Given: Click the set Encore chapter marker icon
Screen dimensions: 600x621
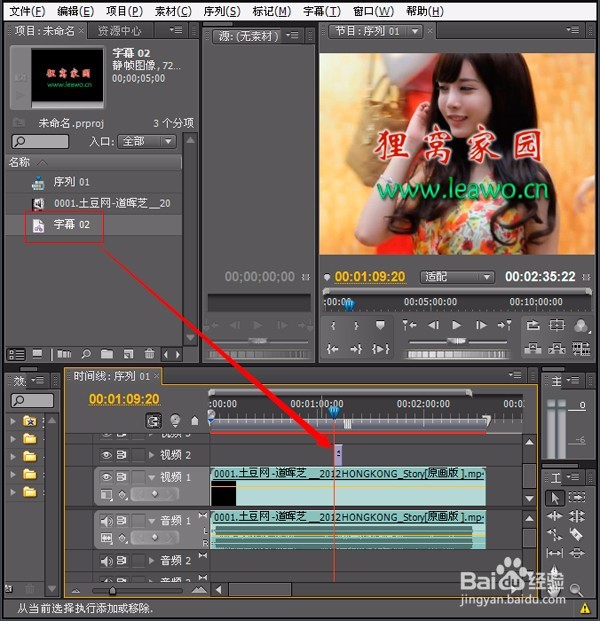Looking at the screenshot, I should (x=175, y=420).
